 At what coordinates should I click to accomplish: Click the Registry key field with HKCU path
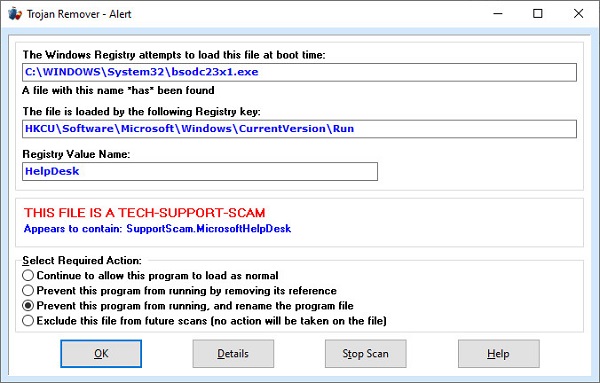299,129
